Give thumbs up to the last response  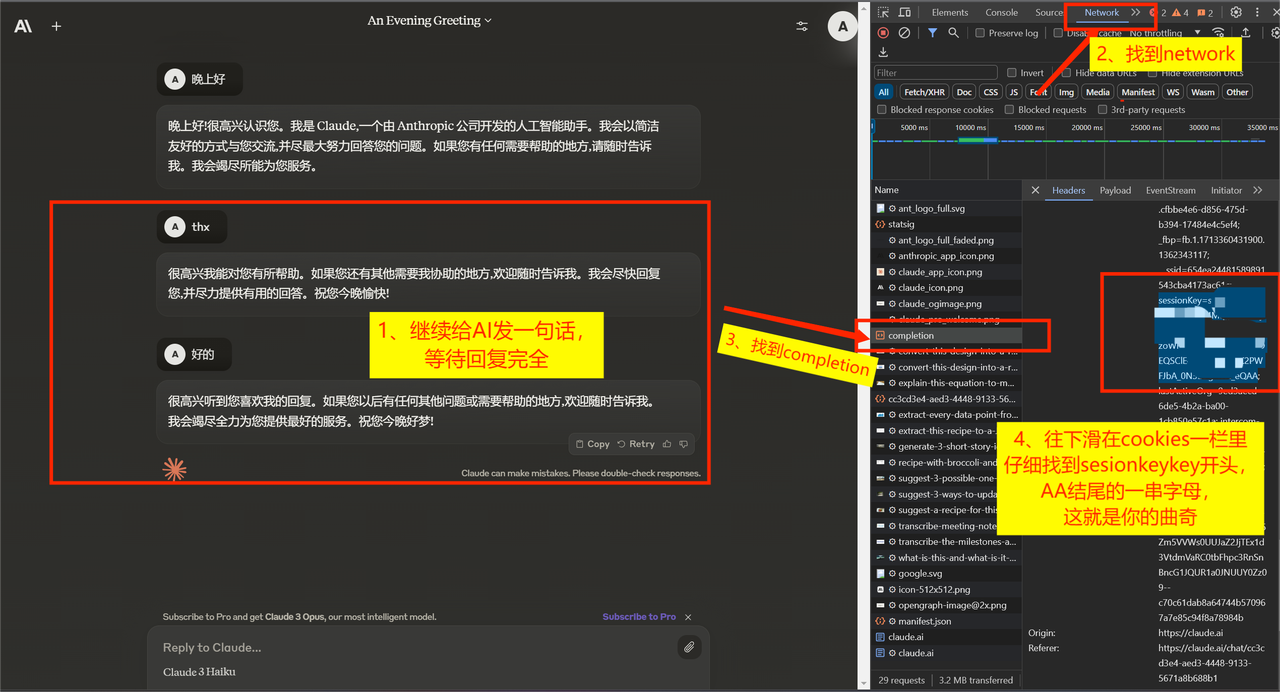668,444
